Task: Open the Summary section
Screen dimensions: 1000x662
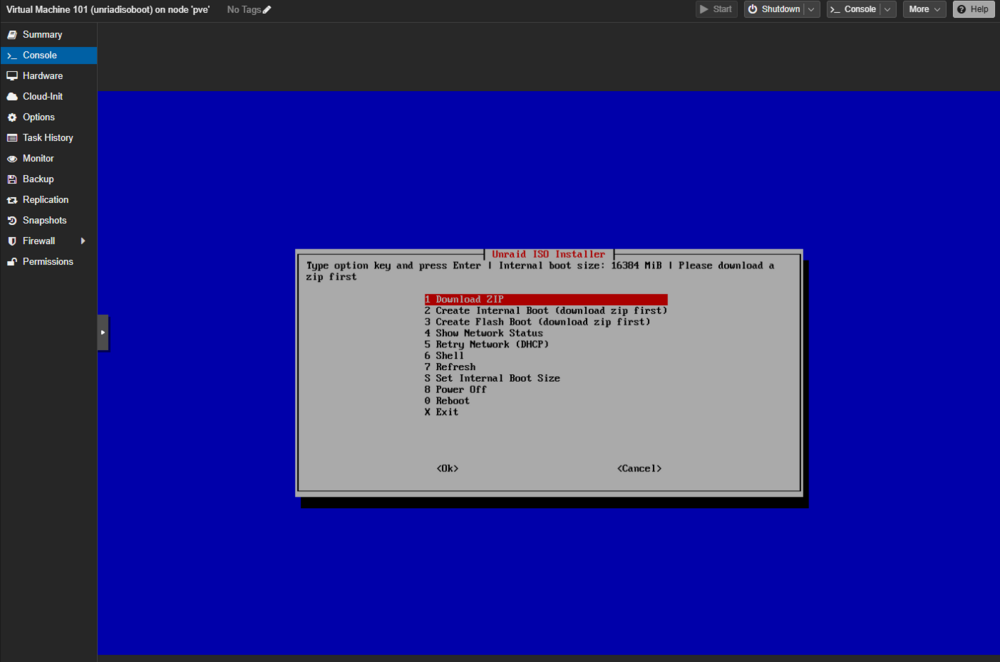Action: coord(49,34)
